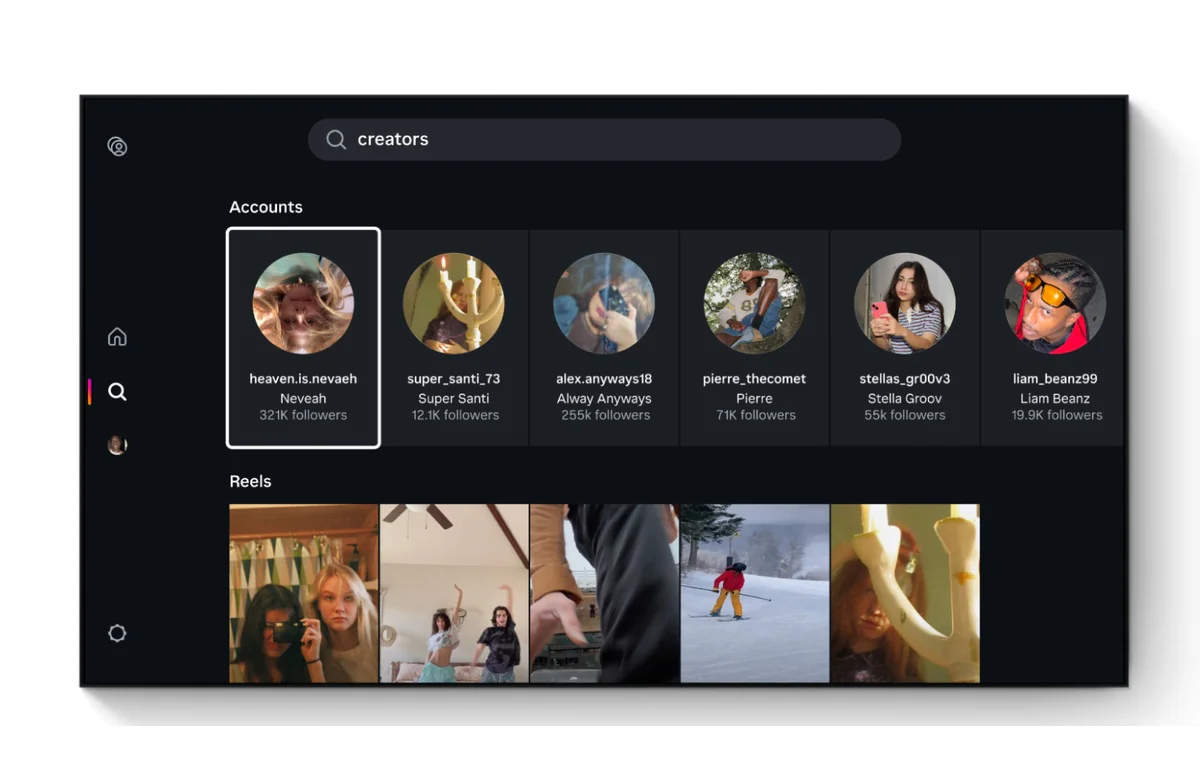Select username liam_beanz99
Screen dimensions: 1200x778
click(1055, 379)
